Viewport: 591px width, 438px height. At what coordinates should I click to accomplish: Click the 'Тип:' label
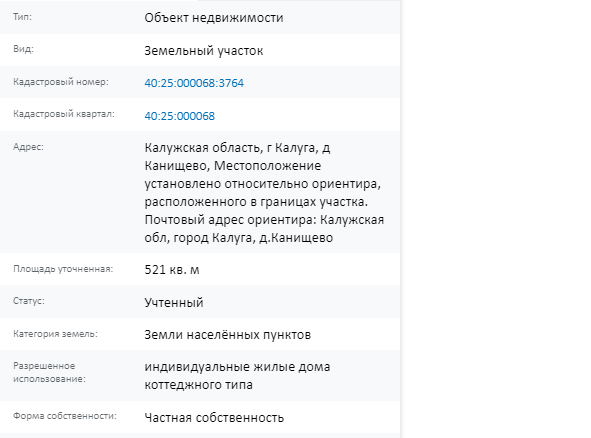pyautogui.click(x=23, y=17)
